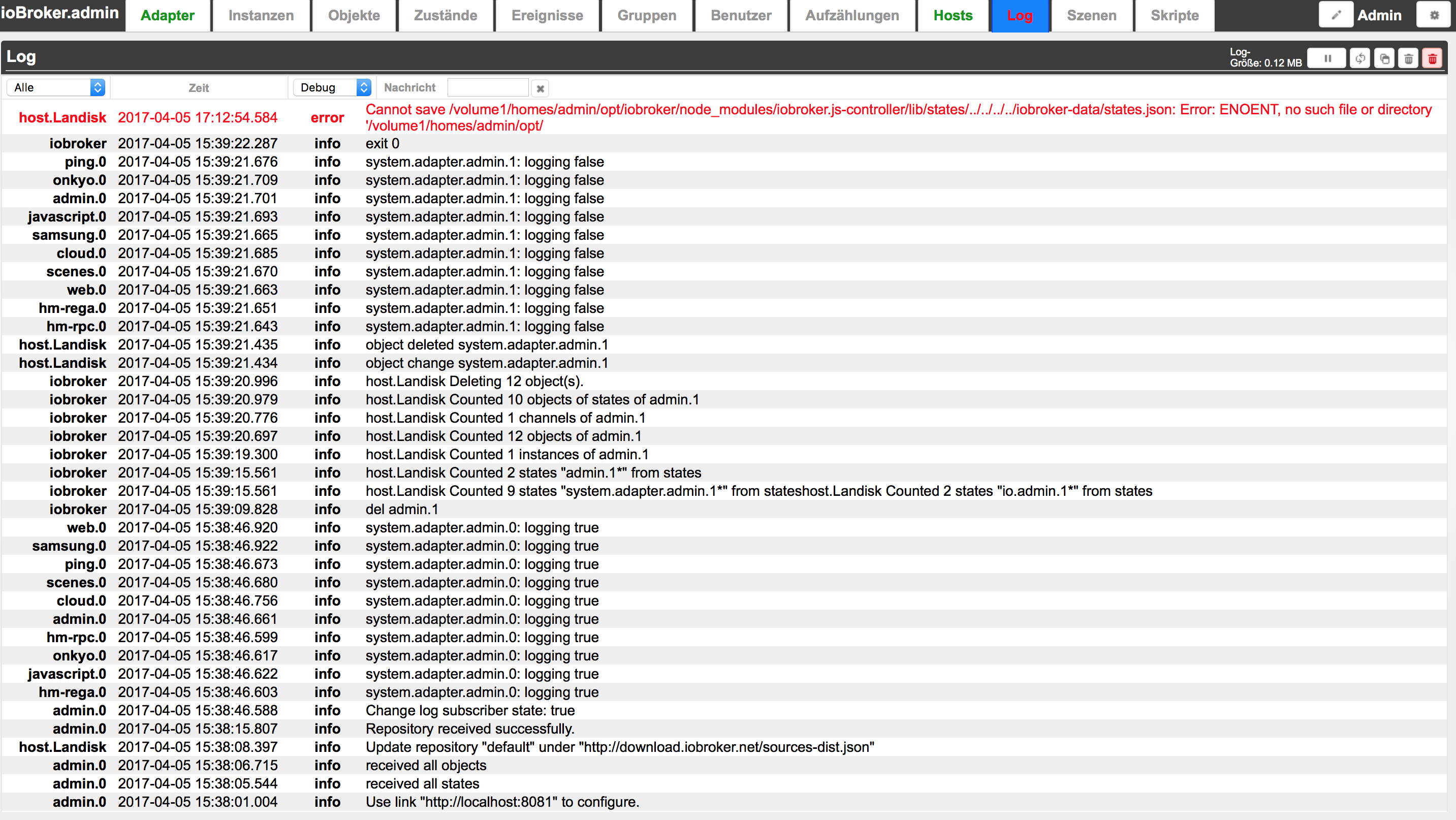Click the refresh log icon

[x=1359, y=58]
